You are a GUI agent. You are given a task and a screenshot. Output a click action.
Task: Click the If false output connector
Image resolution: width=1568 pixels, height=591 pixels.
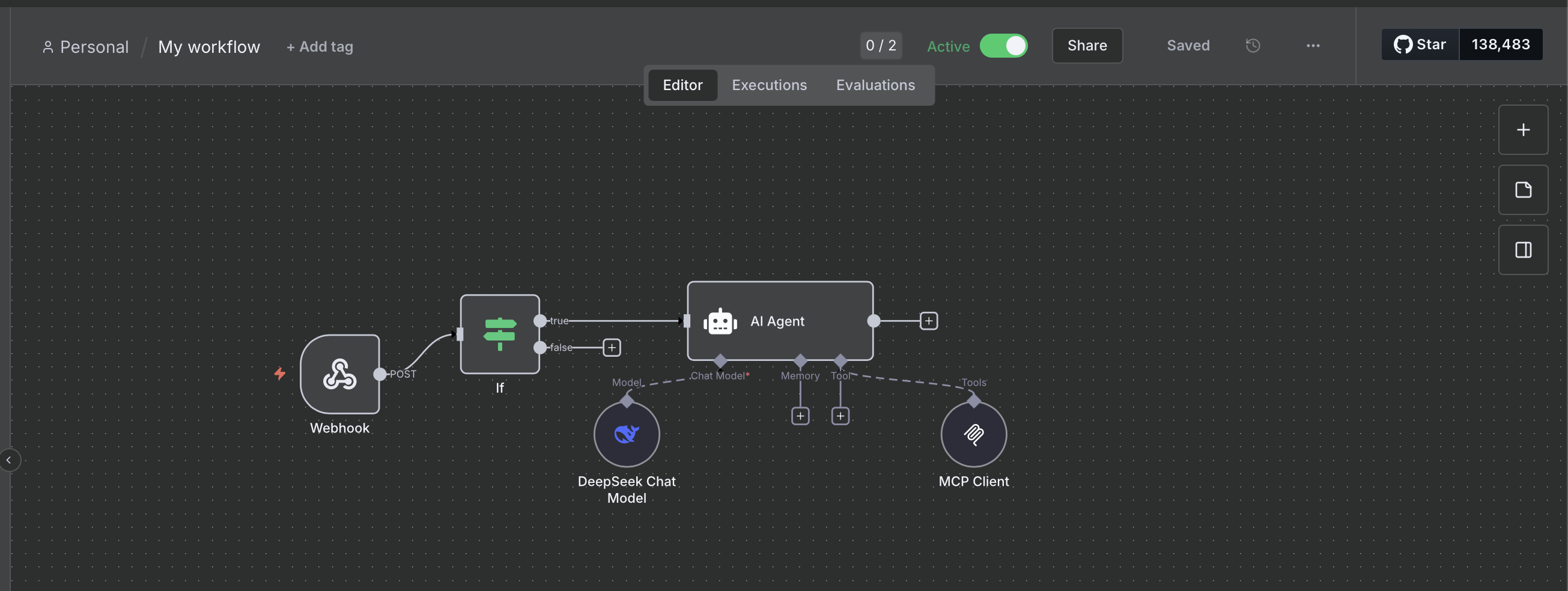tap(540, 348)
